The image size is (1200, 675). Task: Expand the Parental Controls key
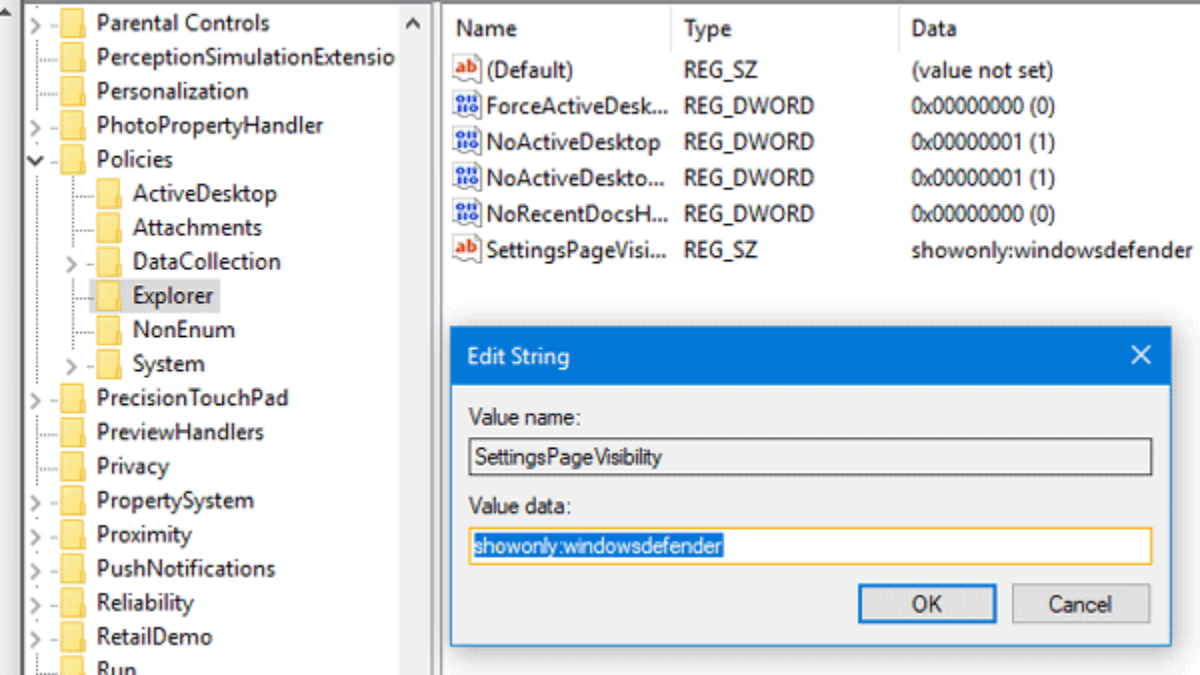[x=36, y=23]
